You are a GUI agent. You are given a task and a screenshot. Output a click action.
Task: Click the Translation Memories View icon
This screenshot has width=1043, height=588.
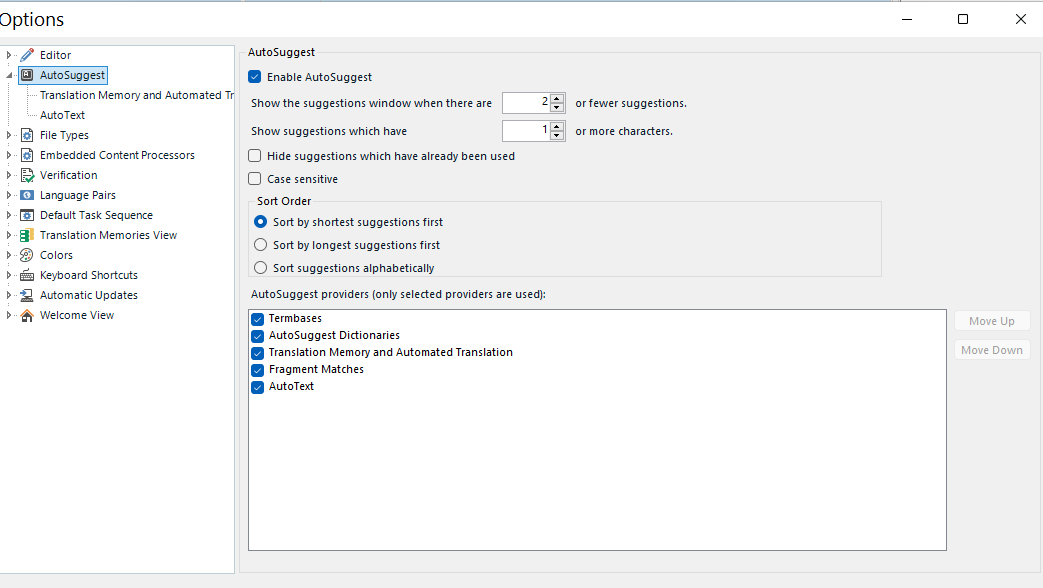(x=27, y=235)
